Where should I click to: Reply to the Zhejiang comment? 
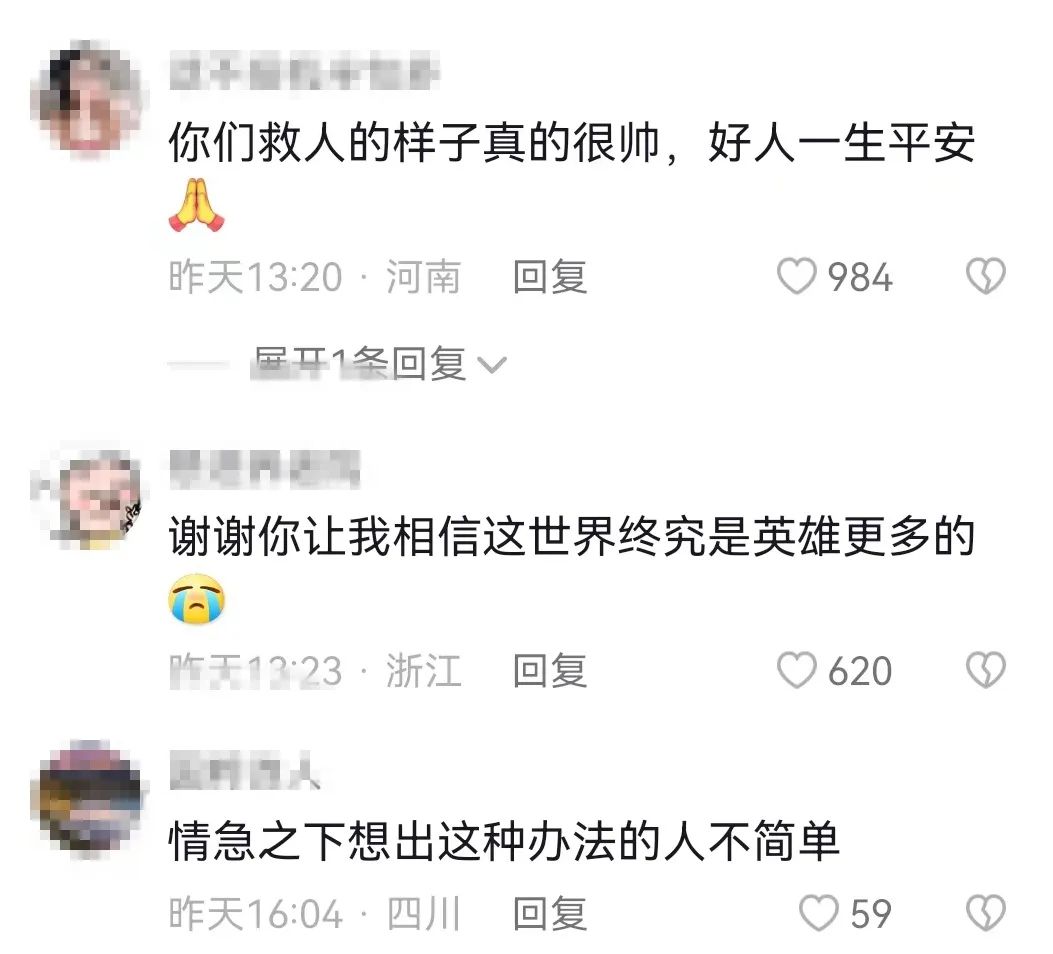click(550, 670)
